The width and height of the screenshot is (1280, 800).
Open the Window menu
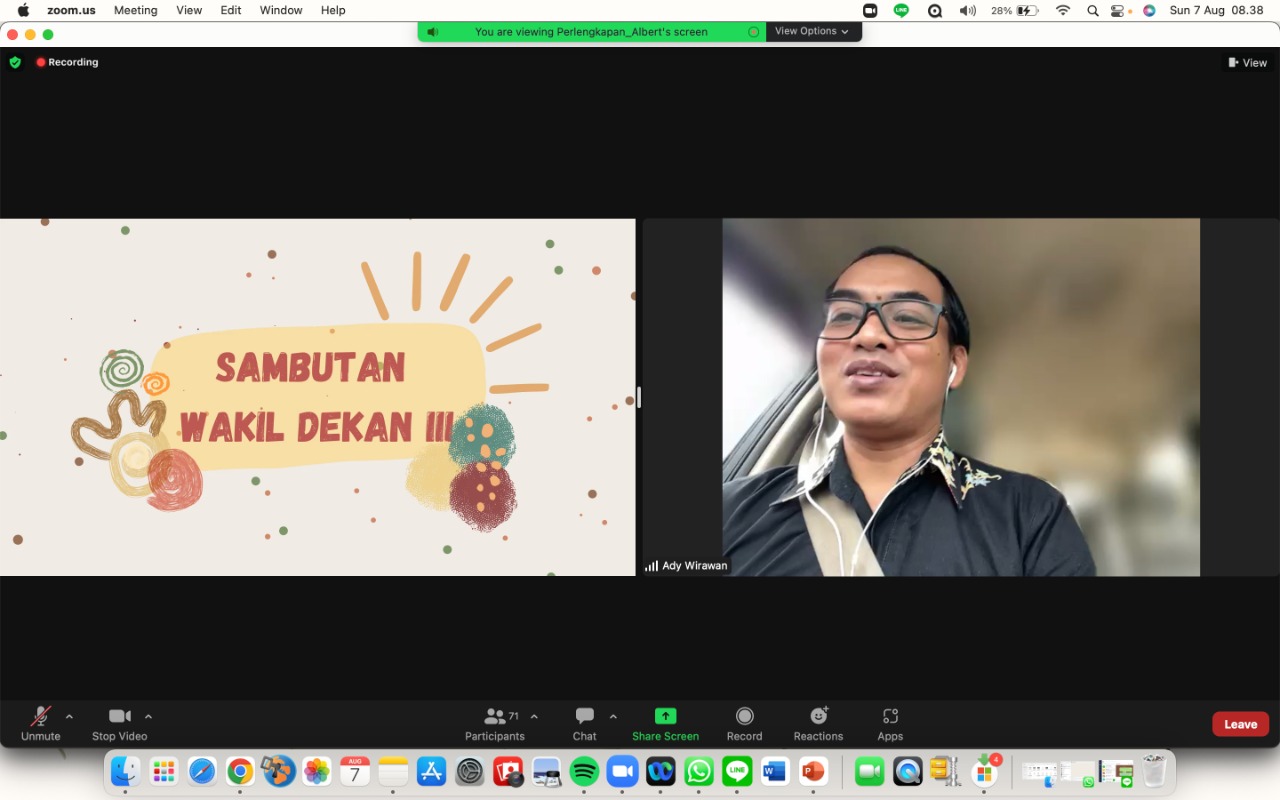[281, 10]
